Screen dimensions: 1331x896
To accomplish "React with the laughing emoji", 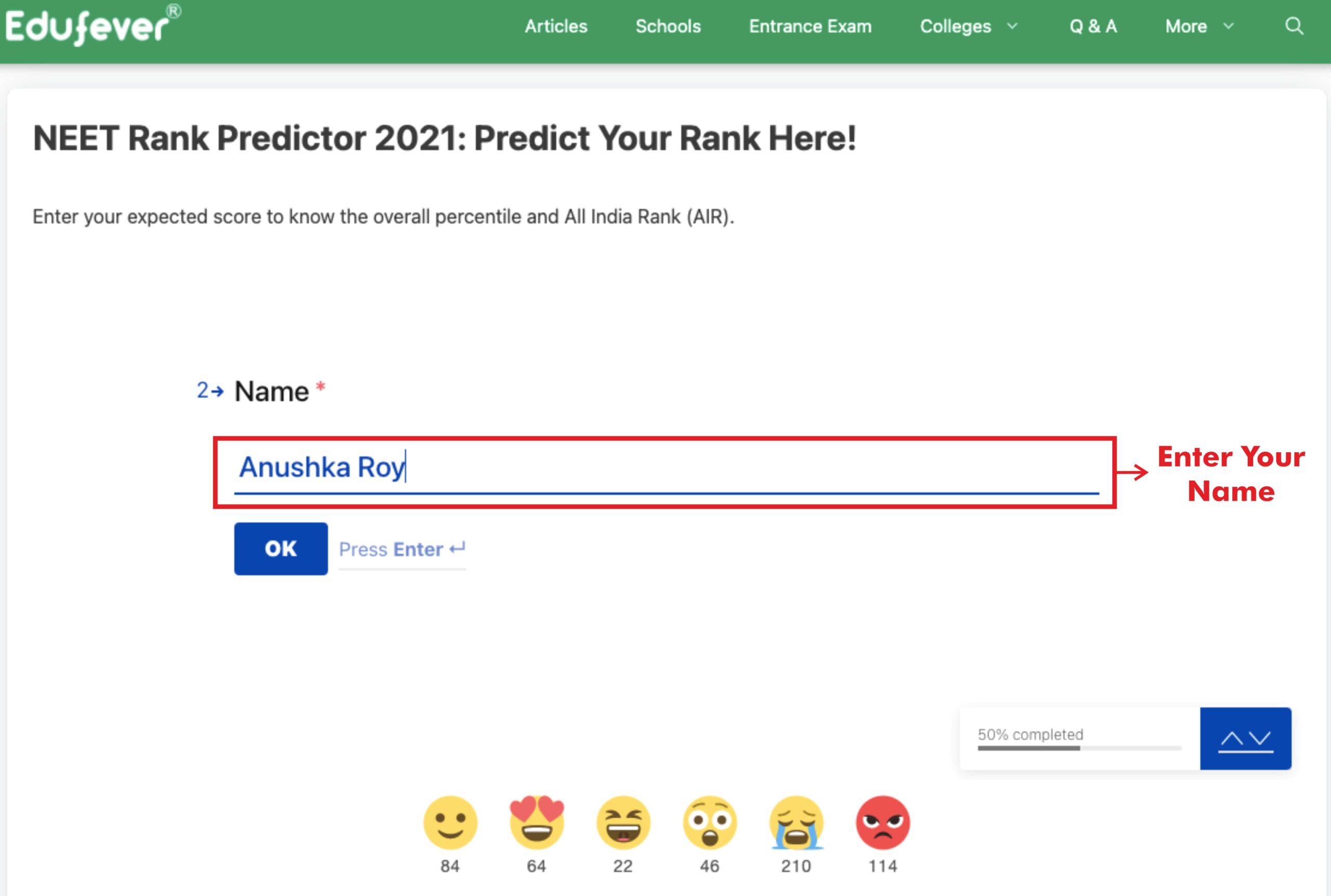I will [623, 822].
